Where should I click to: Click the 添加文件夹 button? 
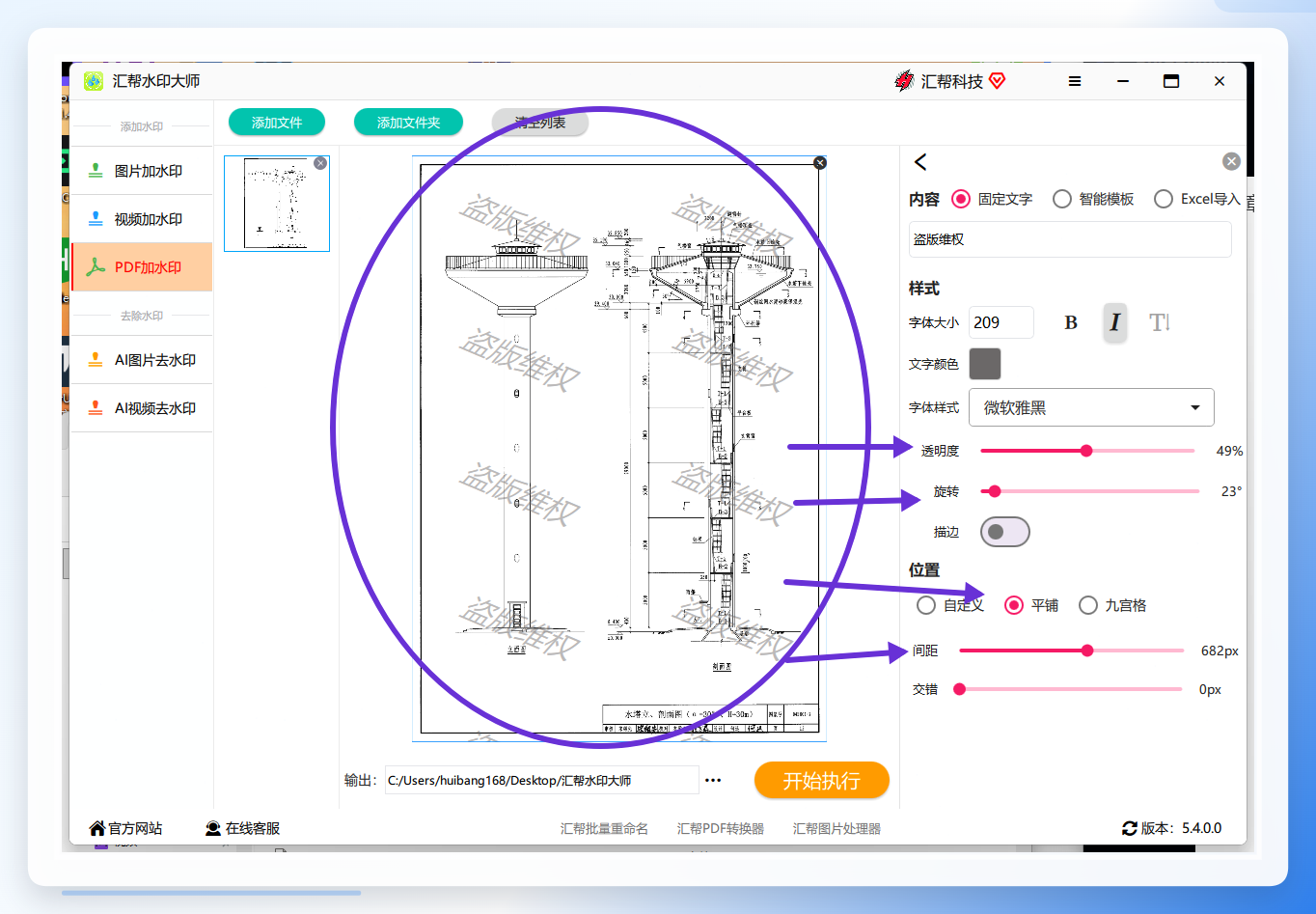pyautogui.click(x=408, y=123)
